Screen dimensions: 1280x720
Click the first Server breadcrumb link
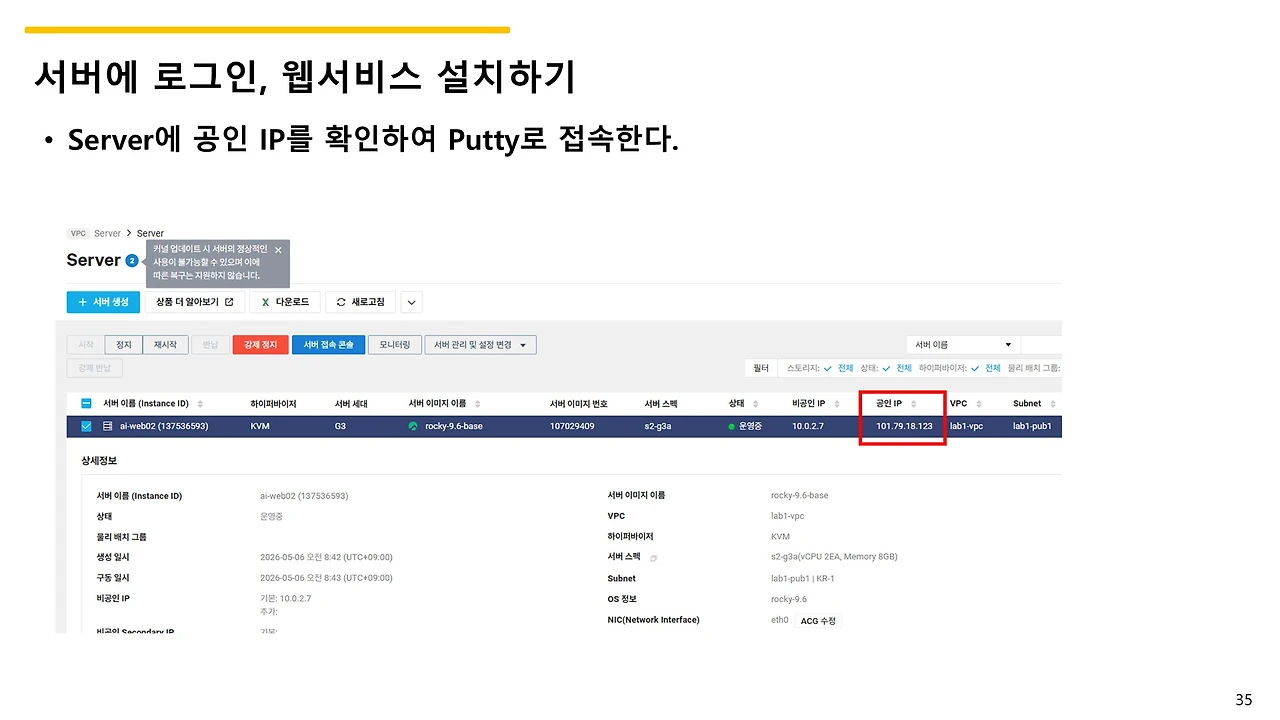click(107, 233)
